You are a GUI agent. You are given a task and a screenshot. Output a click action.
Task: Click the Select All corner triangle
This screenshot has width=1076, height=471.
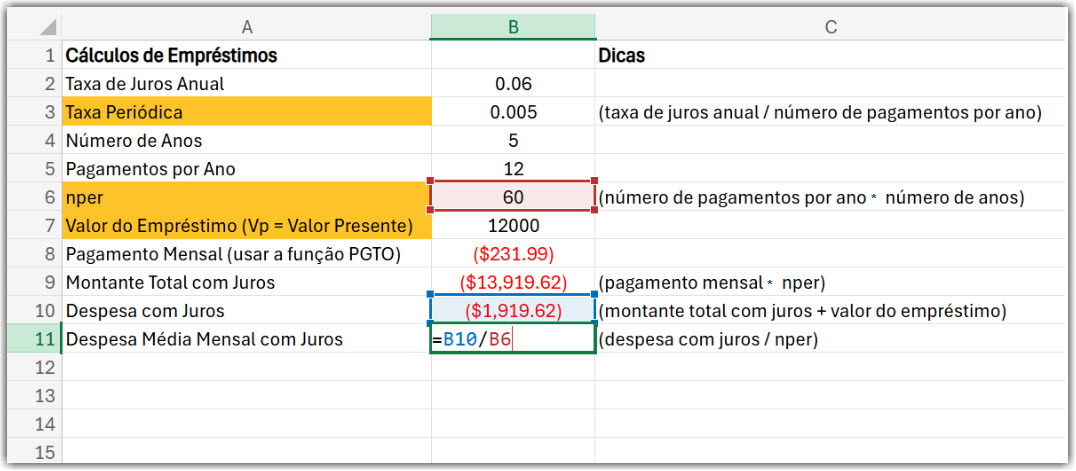(47, 27)
